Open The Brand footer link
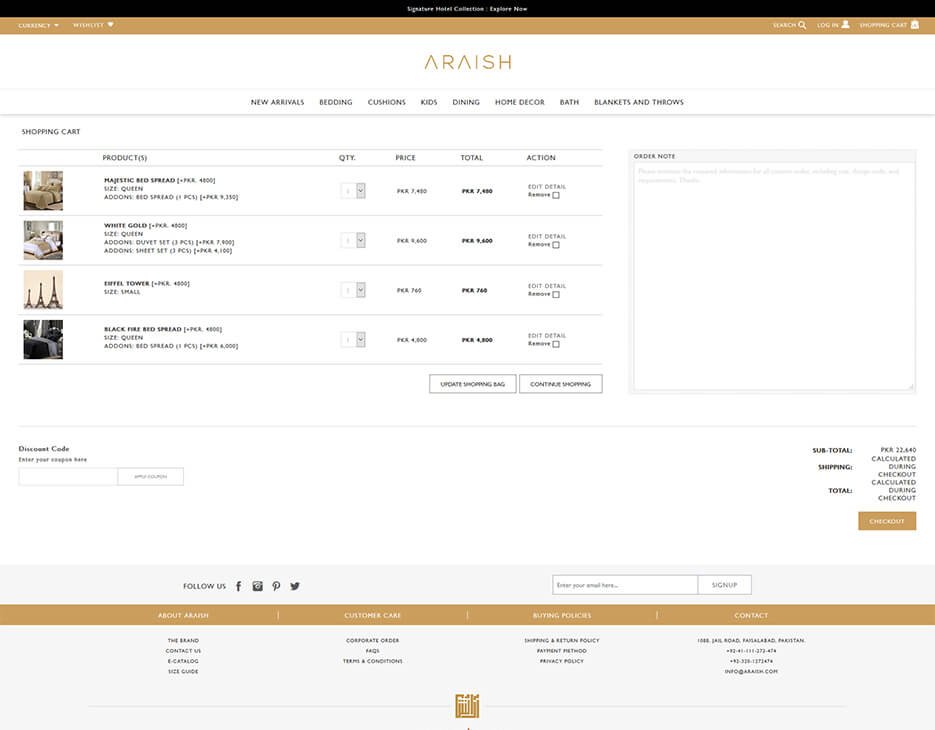This screenshot has width=935, height=730. pos(183,641)
